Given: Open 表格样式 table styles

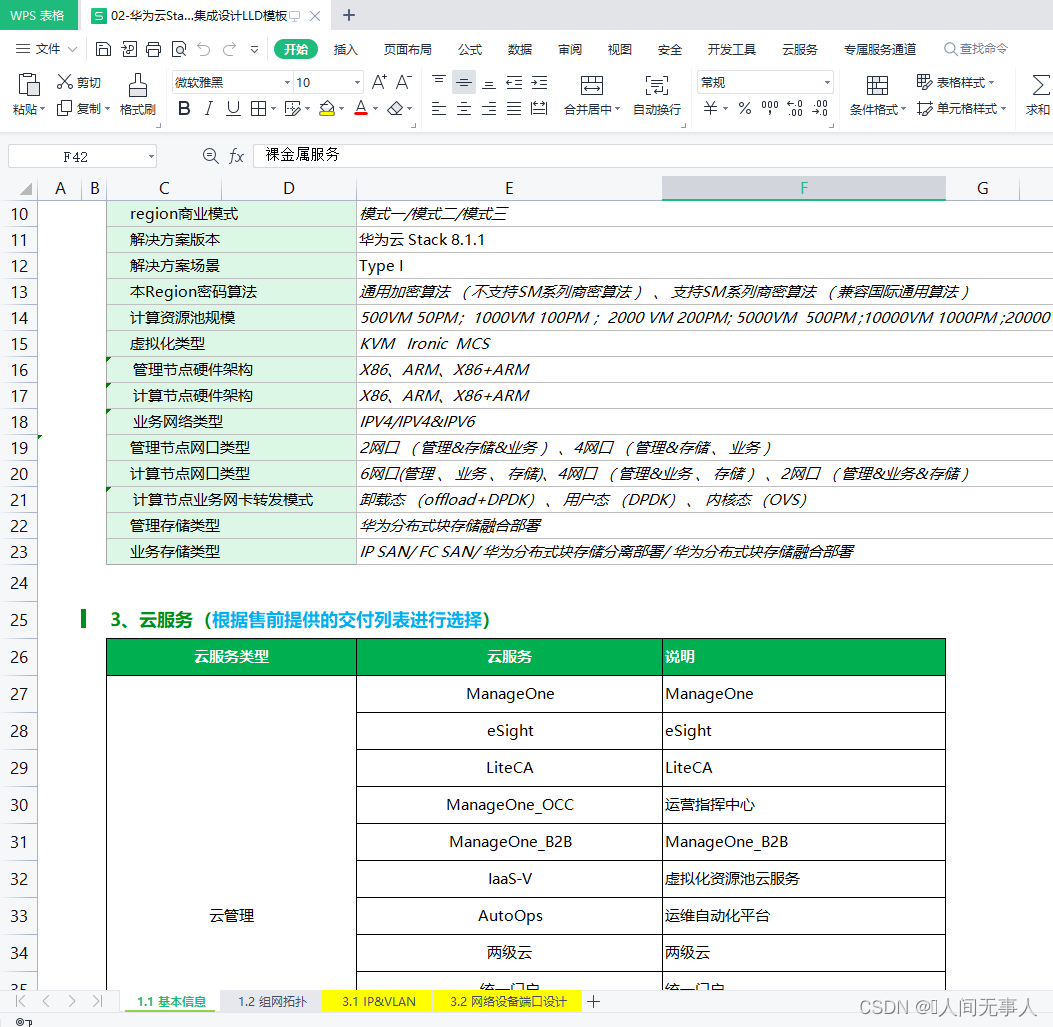Looking at the screenshot, I should tap(956, 82).
